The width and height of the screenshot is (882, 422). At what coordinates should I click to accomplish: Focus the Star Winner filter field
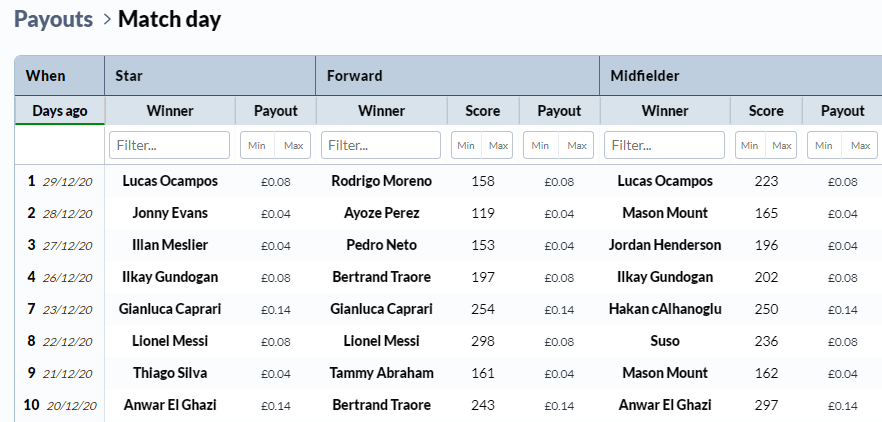point(169,145)
